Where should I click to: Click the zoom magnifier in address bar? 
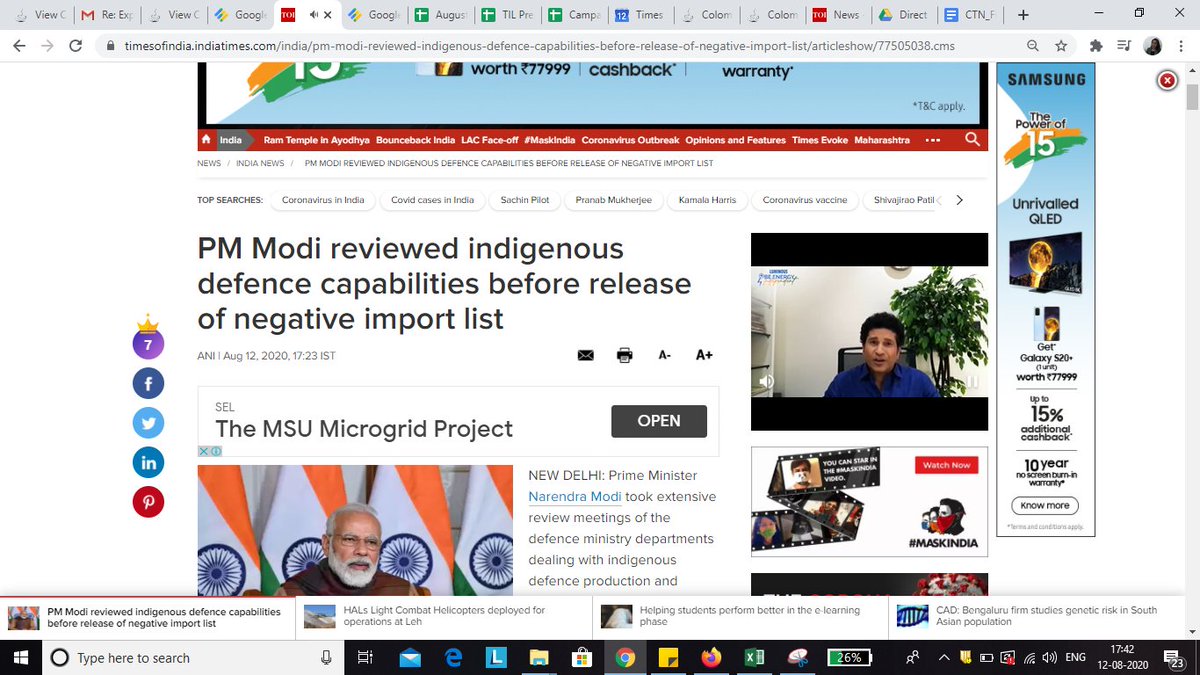[1033, 46]
